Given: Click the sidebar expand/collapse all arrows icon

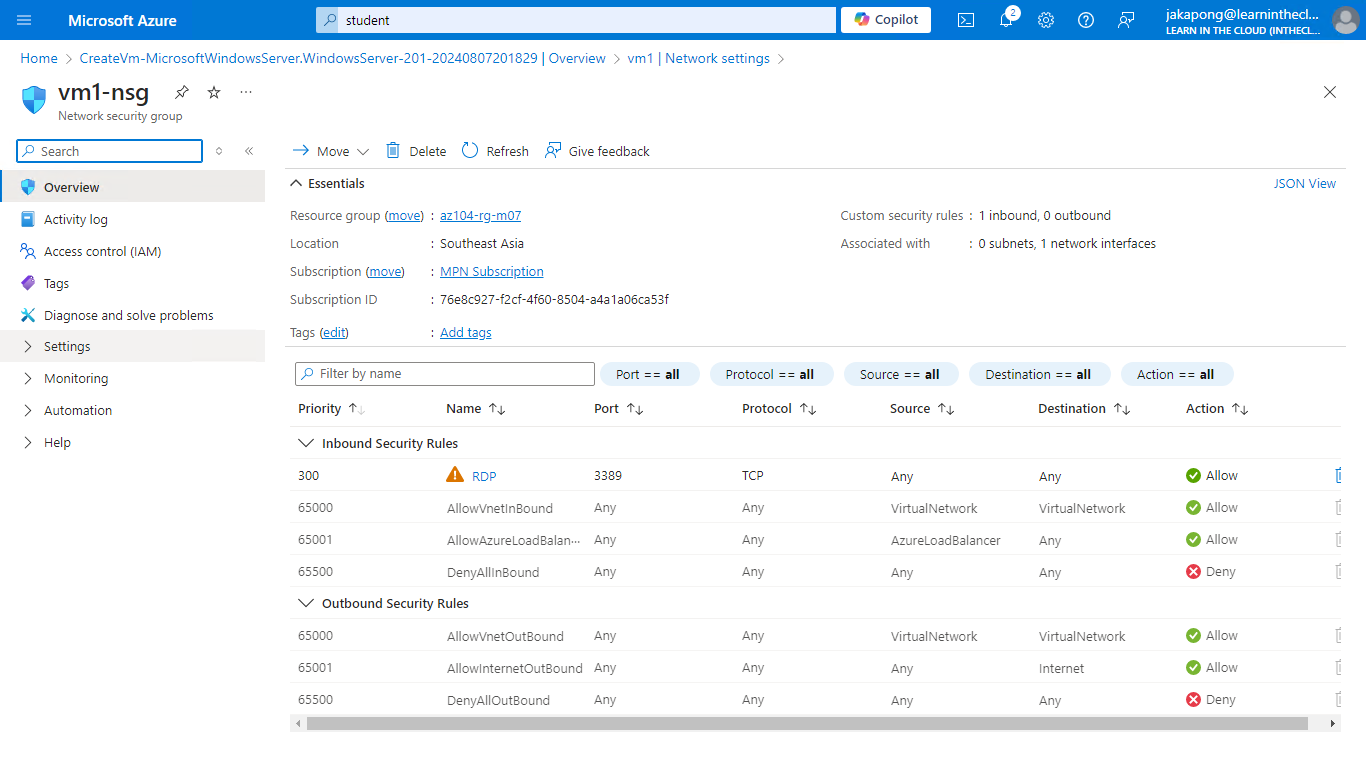Looking at the screenshot, I should point(219,151).
